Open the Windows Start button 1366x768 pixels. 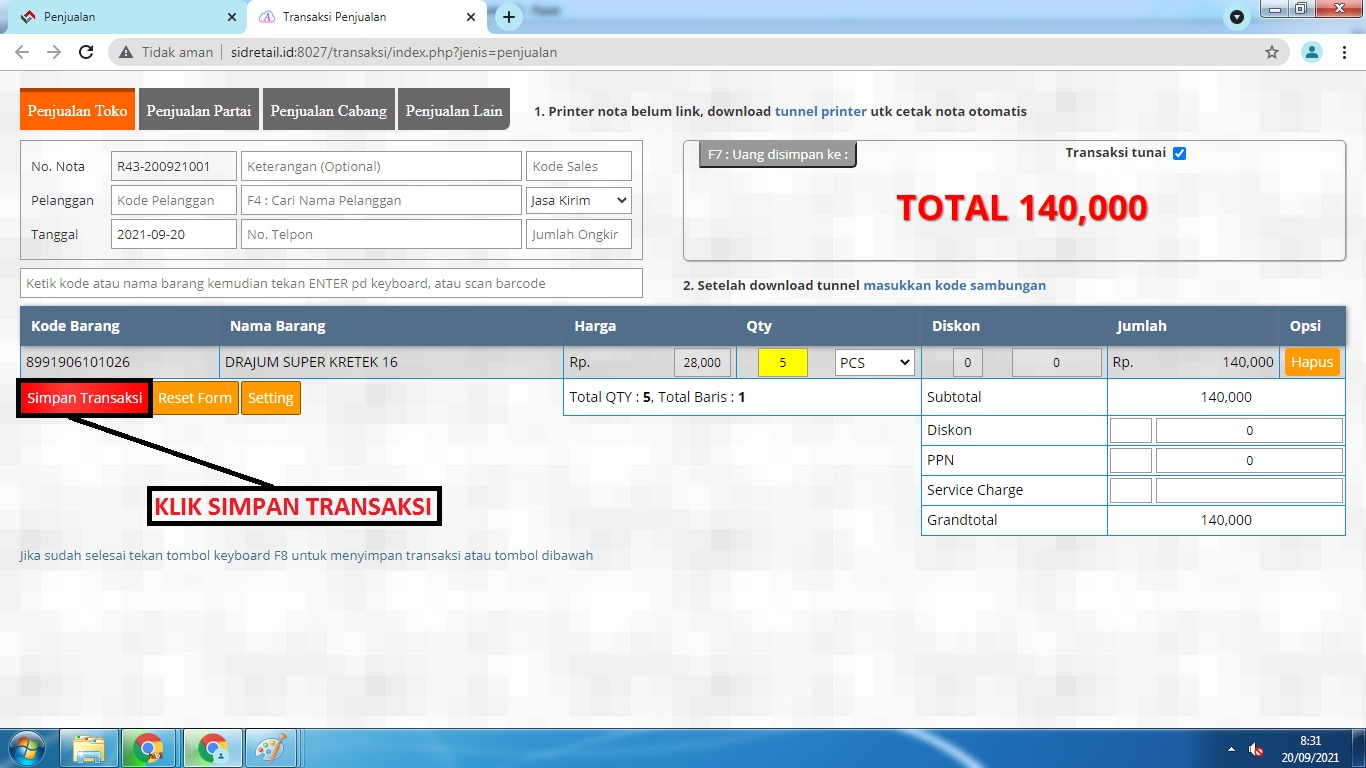pyautogui.click(x=27, y=748)
